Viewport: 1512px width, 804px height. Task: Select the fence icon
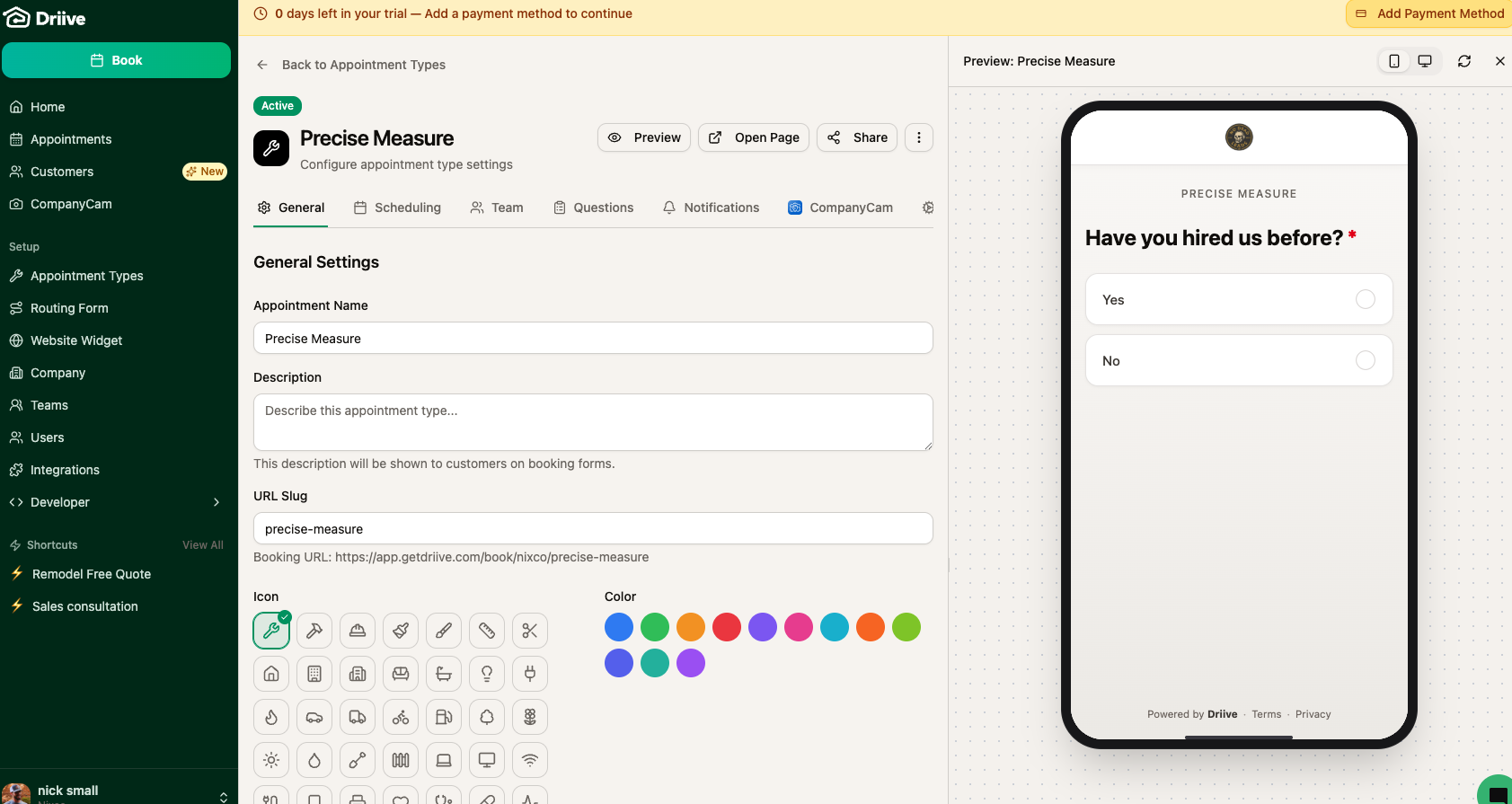(x=401, y=760)
